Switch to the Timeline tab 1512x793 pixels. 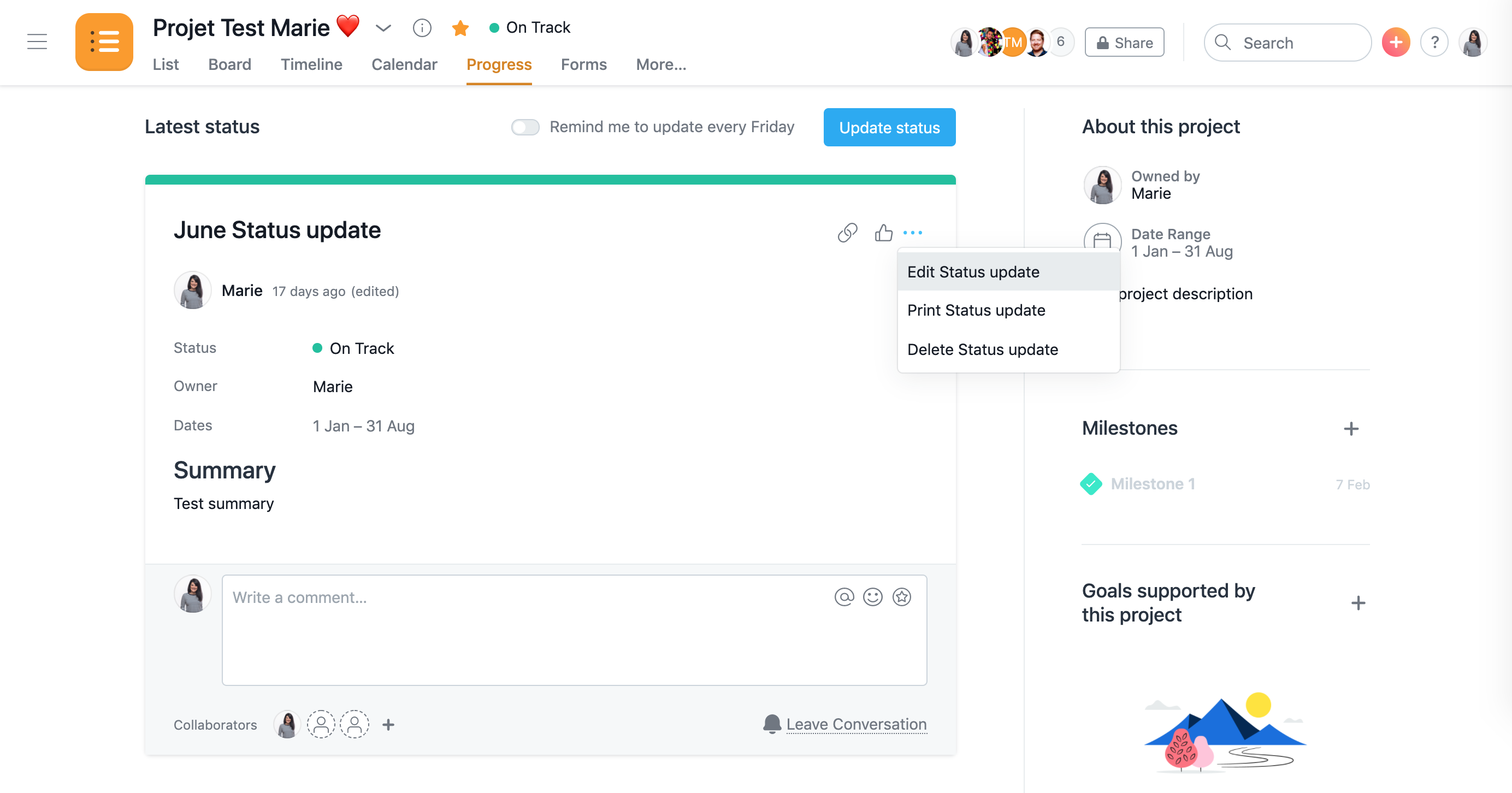pos(311,64)
